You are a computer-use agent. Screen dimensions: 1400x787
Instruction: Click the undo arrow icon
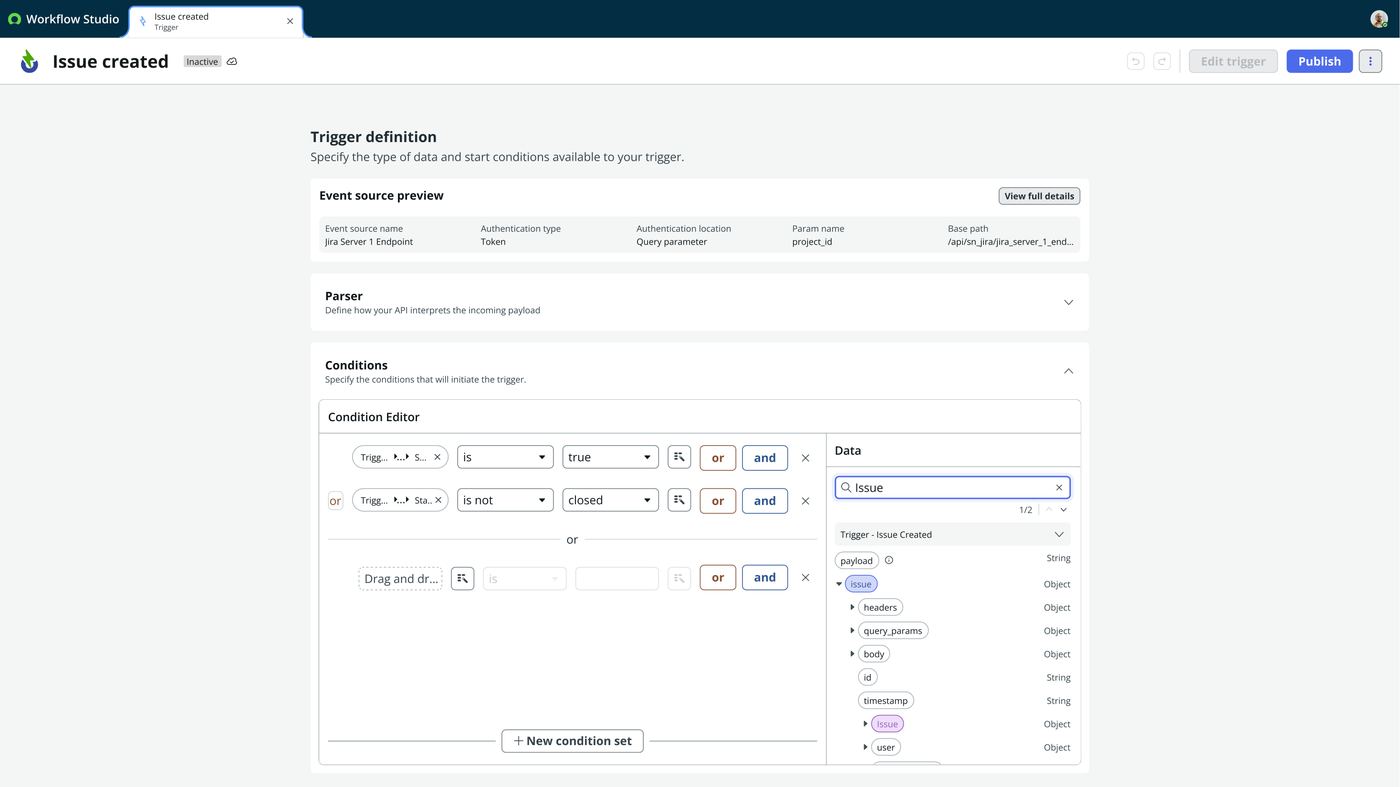pyautogui.click(x=1135, y=61)
